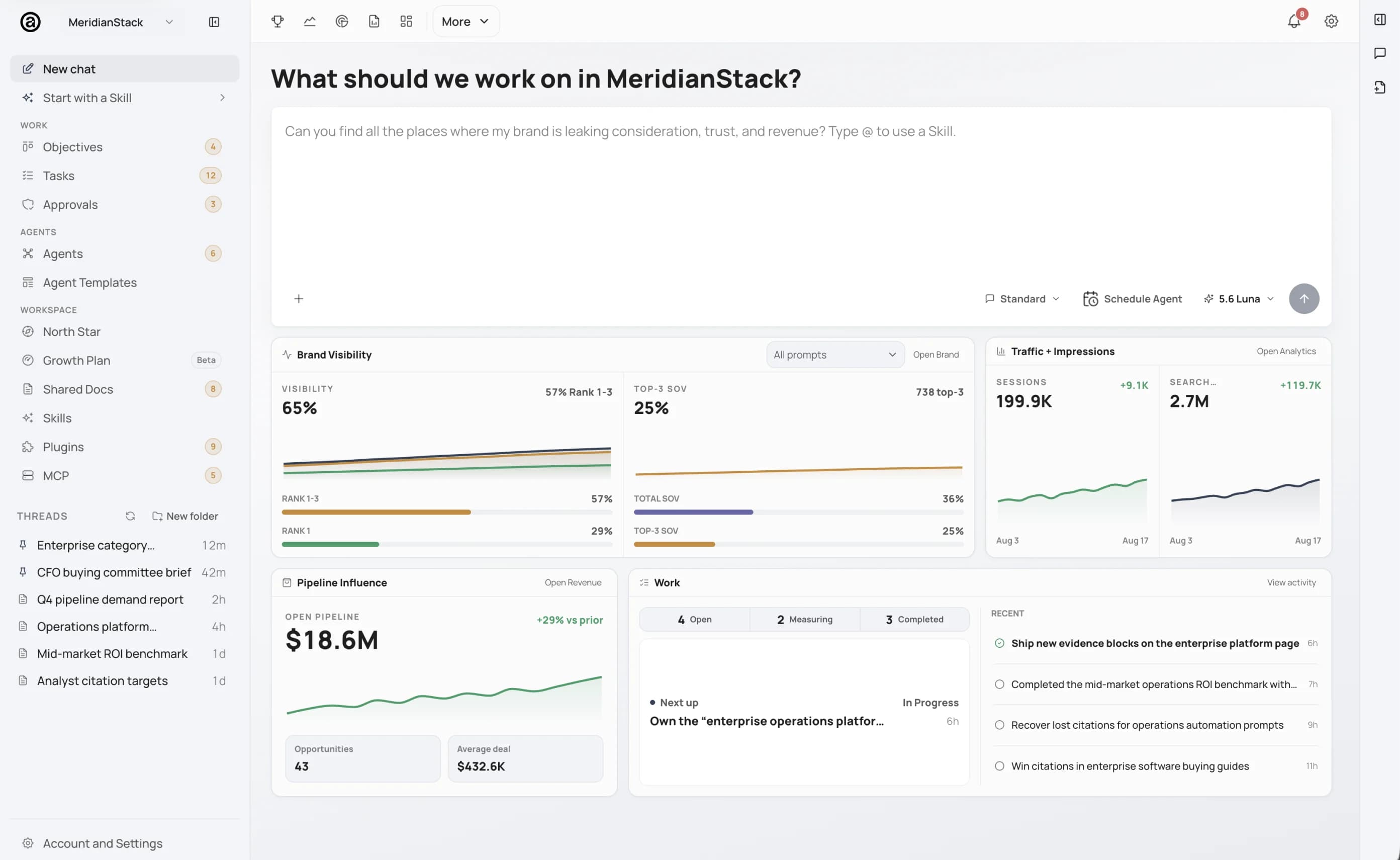This screenshot has height=860, width=1400.
Task: Open the settings gear in top bar
Action: point(1331,21)
